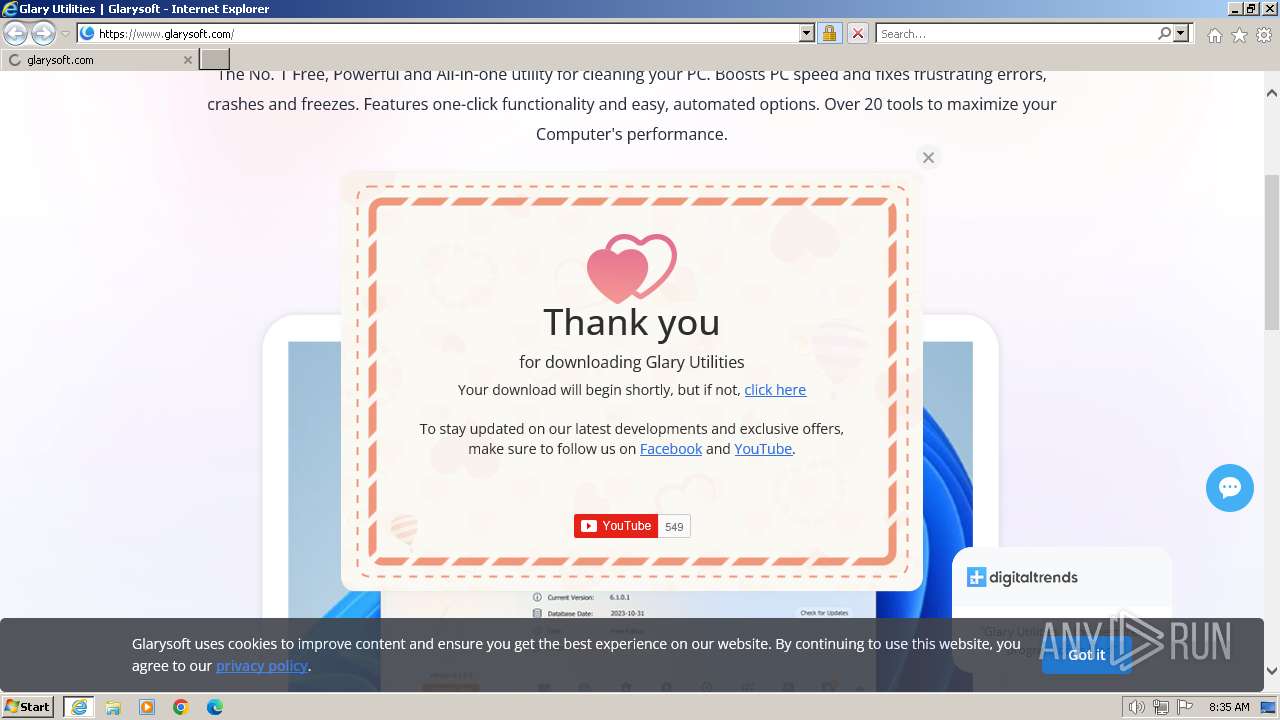This screenshot has width=1280, height=720.
Task: Click 'for downloading Glary Utilities' text
Action: point(632,362)
